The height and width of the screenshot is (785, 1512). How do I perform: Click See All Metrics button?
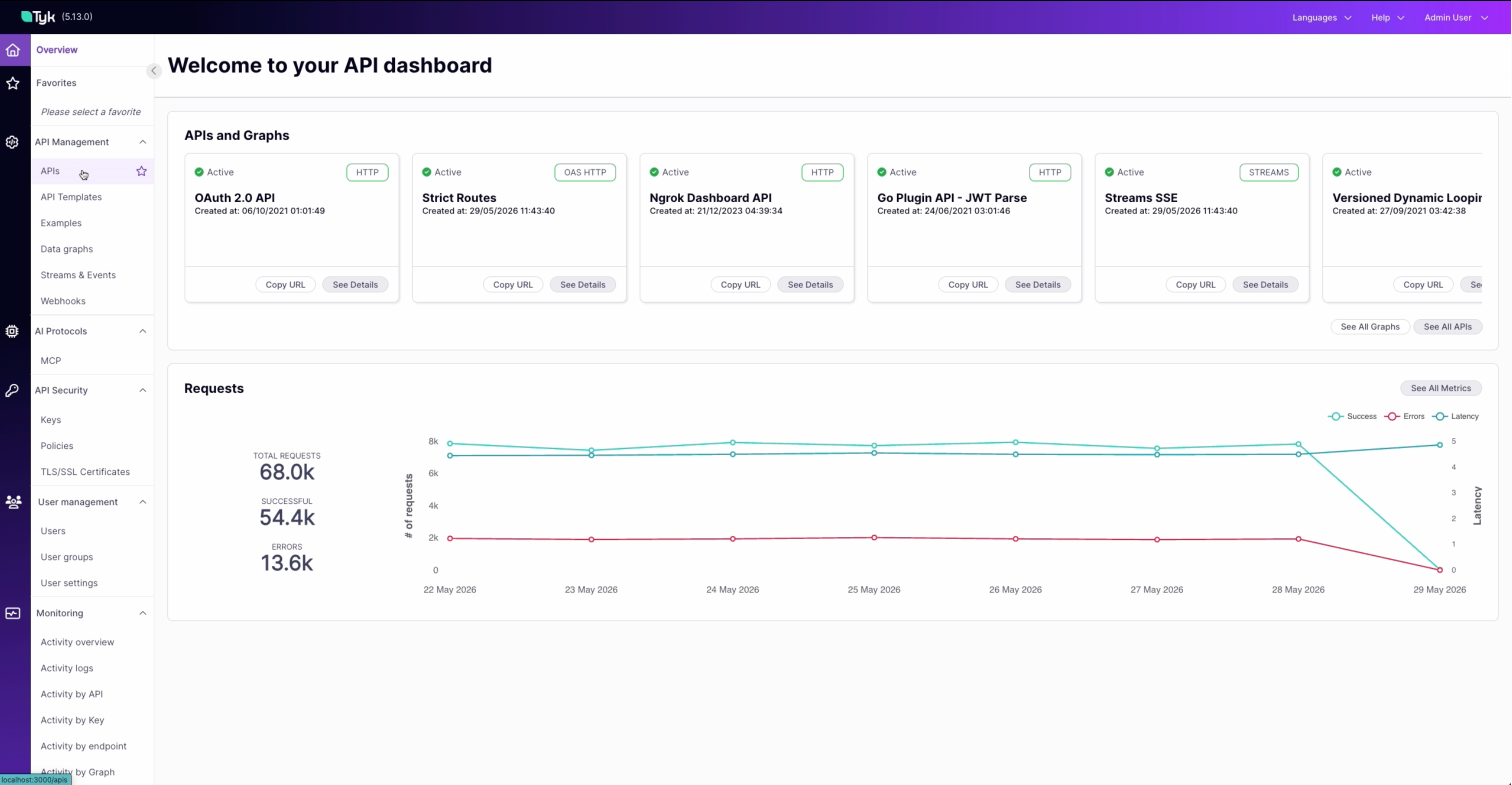point(1441,388)
